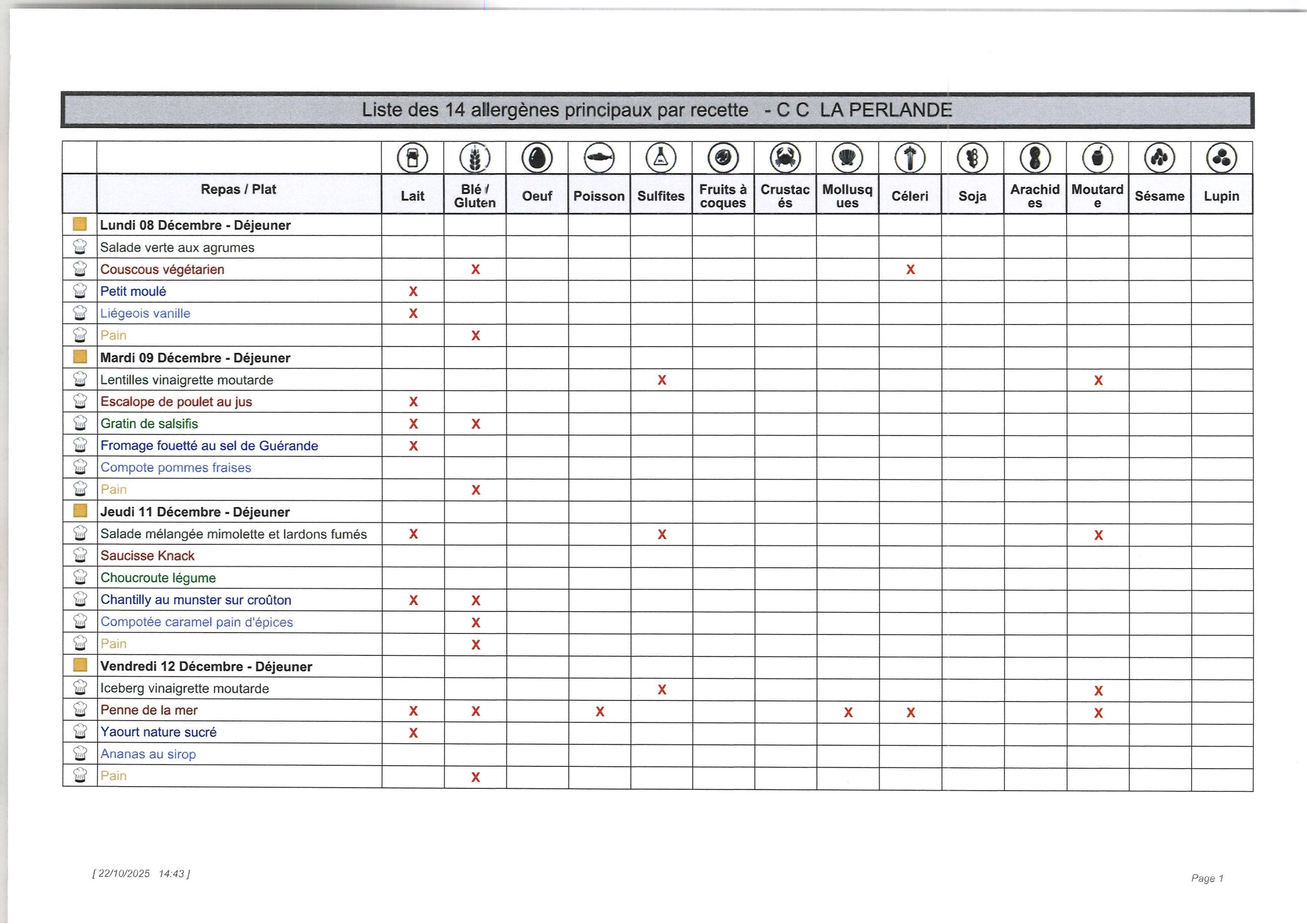Click the crab crustacean icon
This screenshot has height=924, width=1307.
point(785,158)
